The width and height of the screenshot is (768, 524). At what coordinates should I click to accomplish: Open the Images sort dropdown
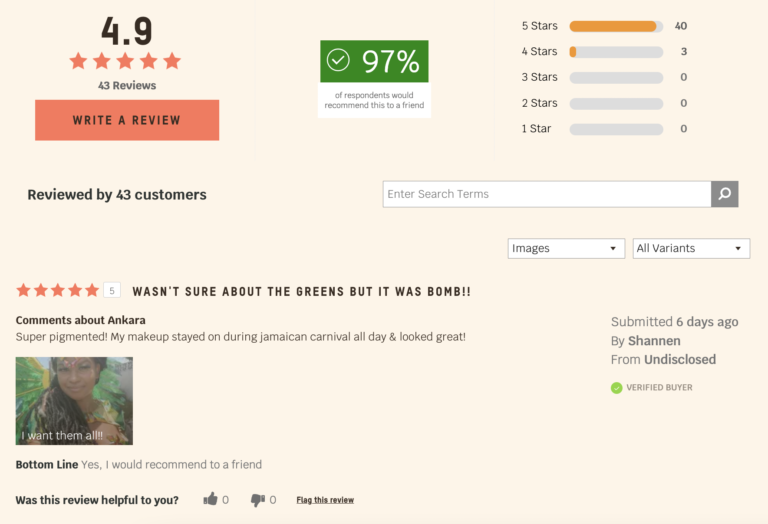(566, 248)
